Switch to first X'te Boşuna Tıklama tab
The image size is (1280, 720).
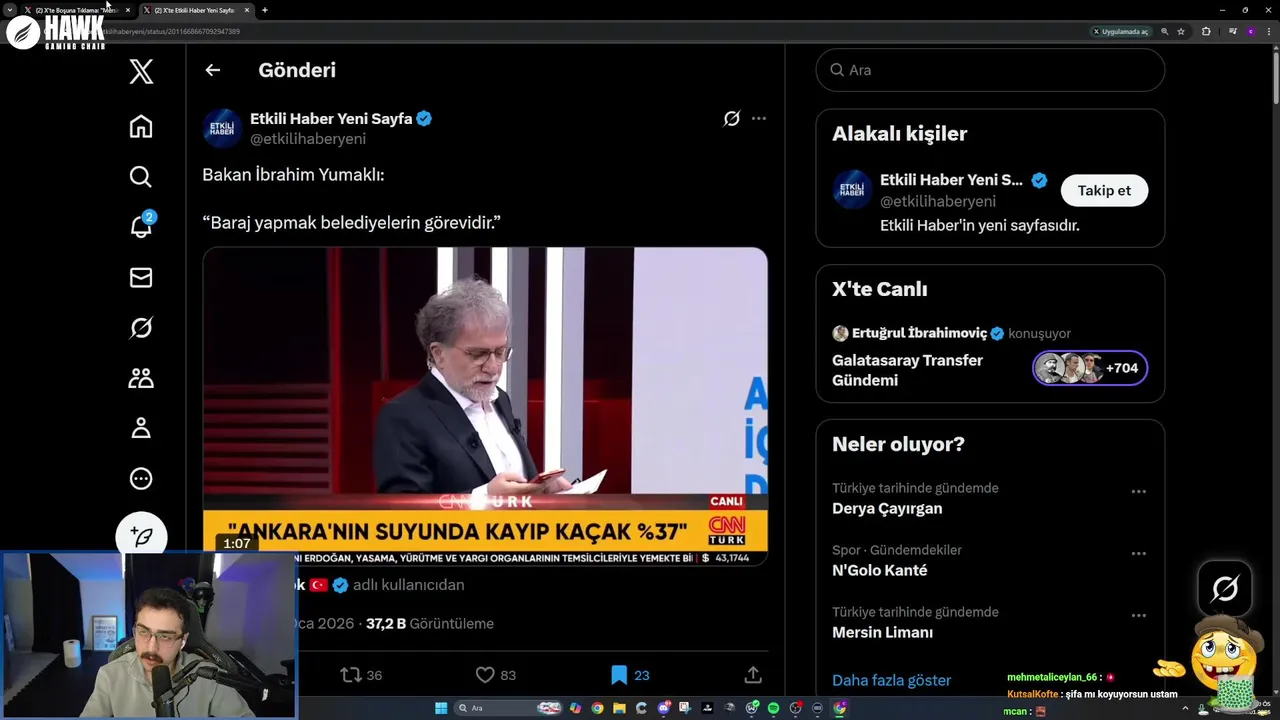[x=78, y=10]
